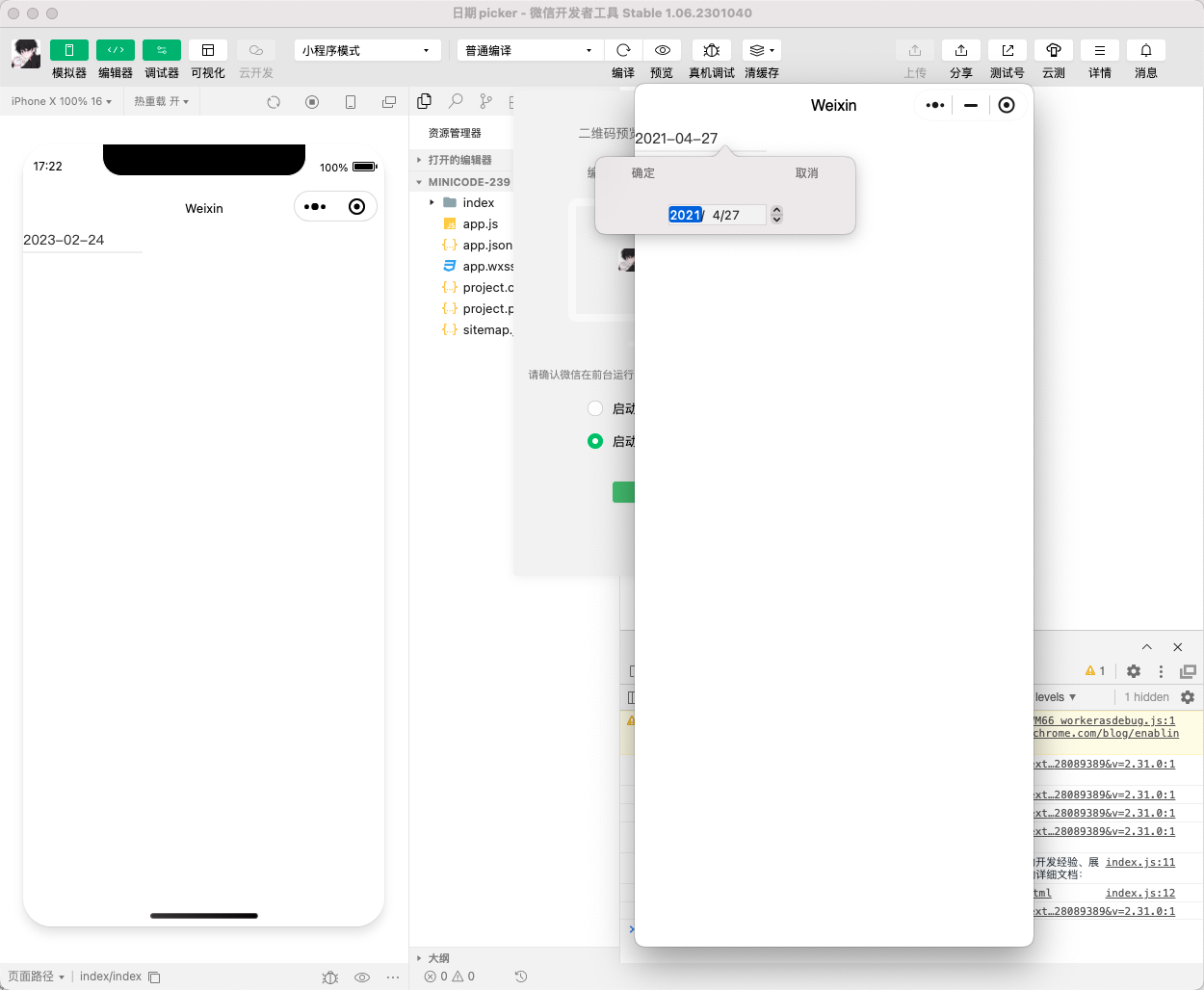Screen dimensions: 1204x990
Task: Click the 分享 share icon
Action: (x=961, y=50)
